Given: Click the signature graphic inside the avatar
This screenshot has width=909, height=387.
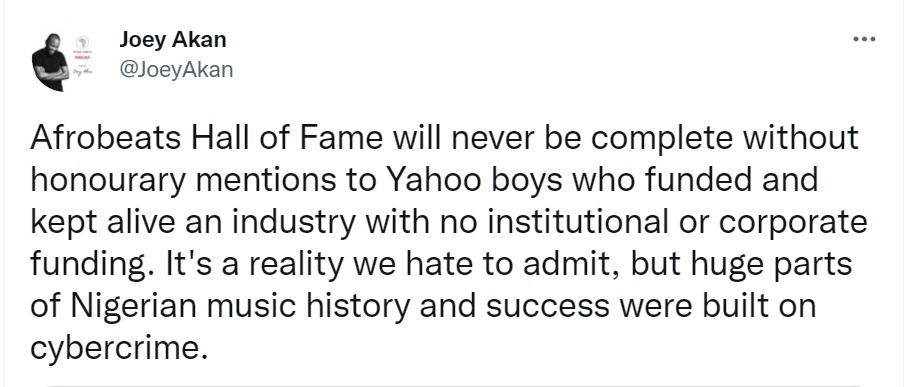Looking at the screenshot, I should pos(81,72).
